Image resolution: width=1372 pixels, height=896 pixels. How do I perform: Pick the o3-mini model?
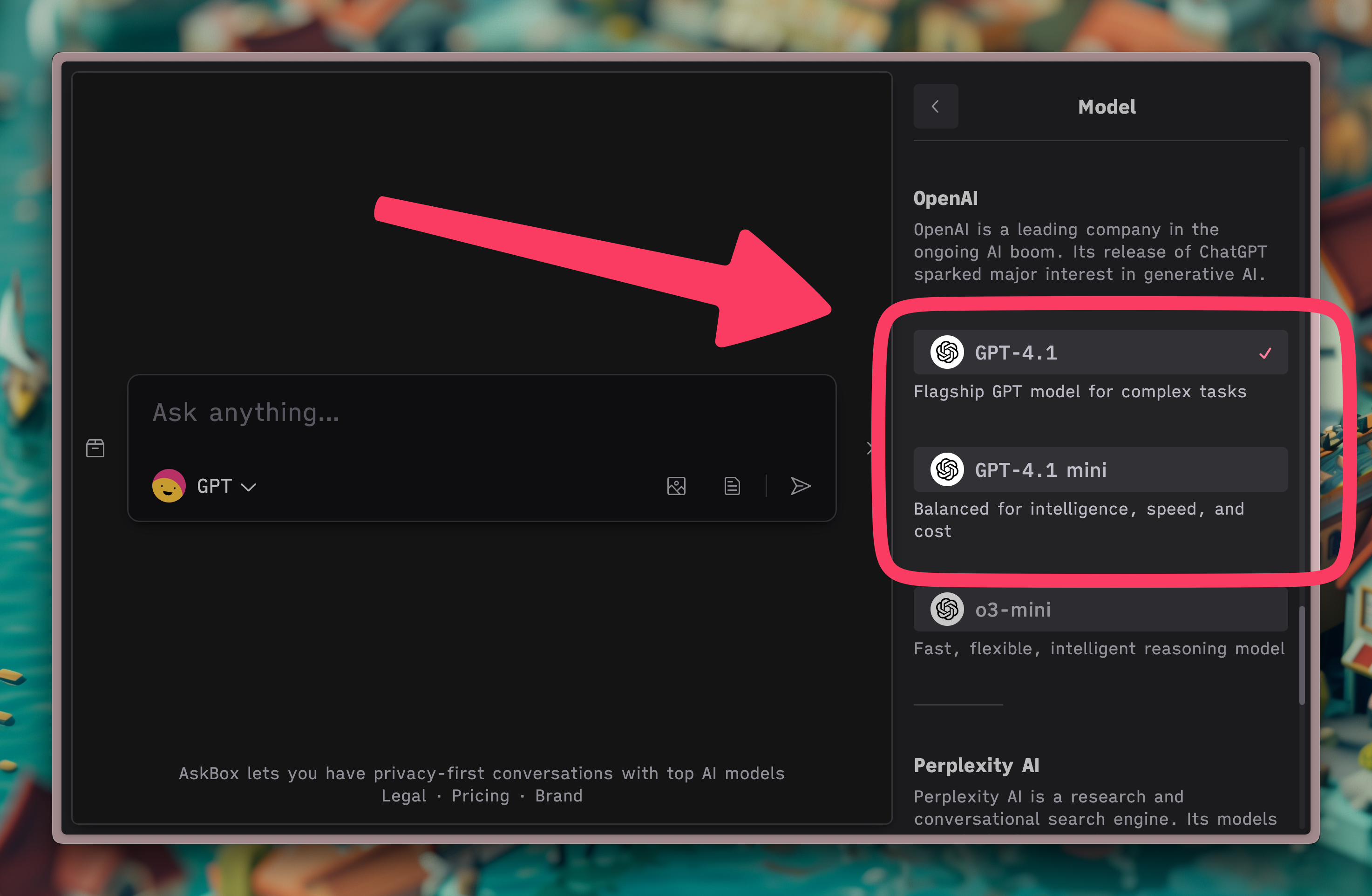click(1100, 609)
